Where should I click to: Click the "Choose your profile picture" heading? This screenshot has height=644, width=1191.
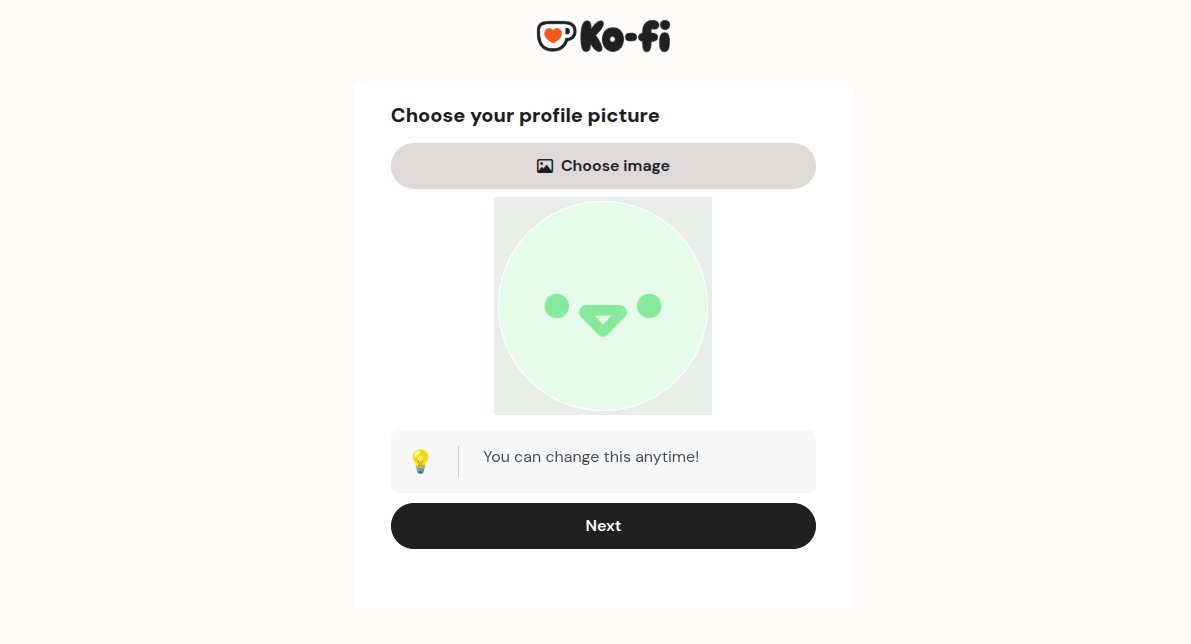coord(525,116)
